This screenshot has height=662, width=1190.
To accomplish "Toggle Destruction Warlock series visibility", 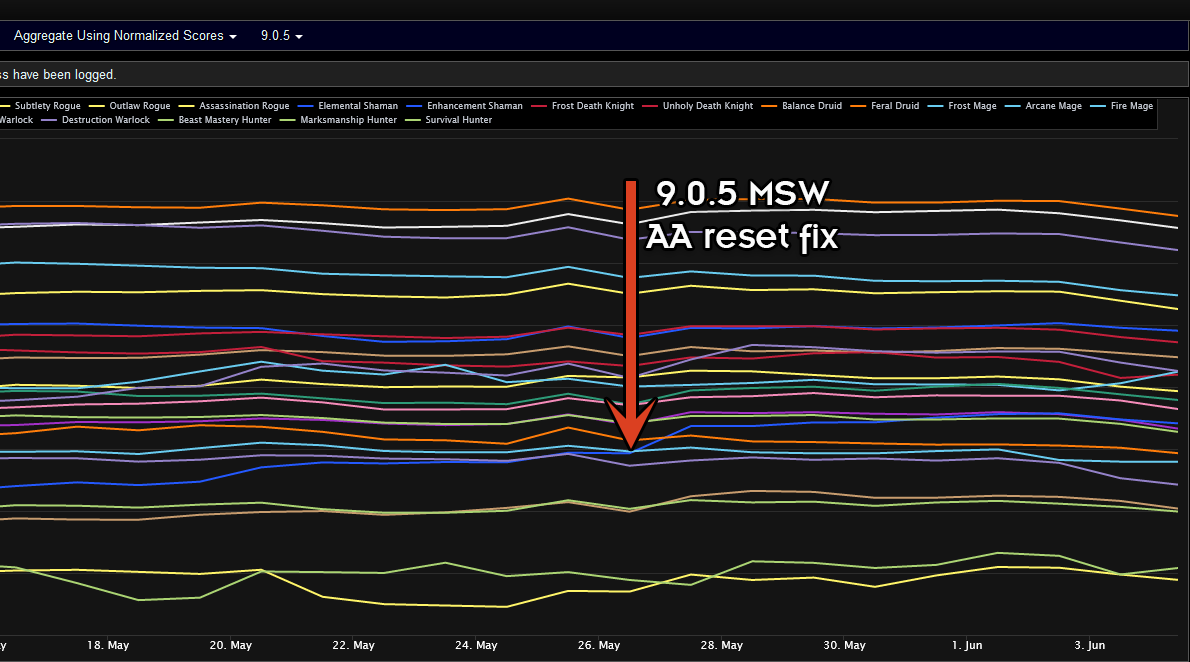I will pos(105,120).
